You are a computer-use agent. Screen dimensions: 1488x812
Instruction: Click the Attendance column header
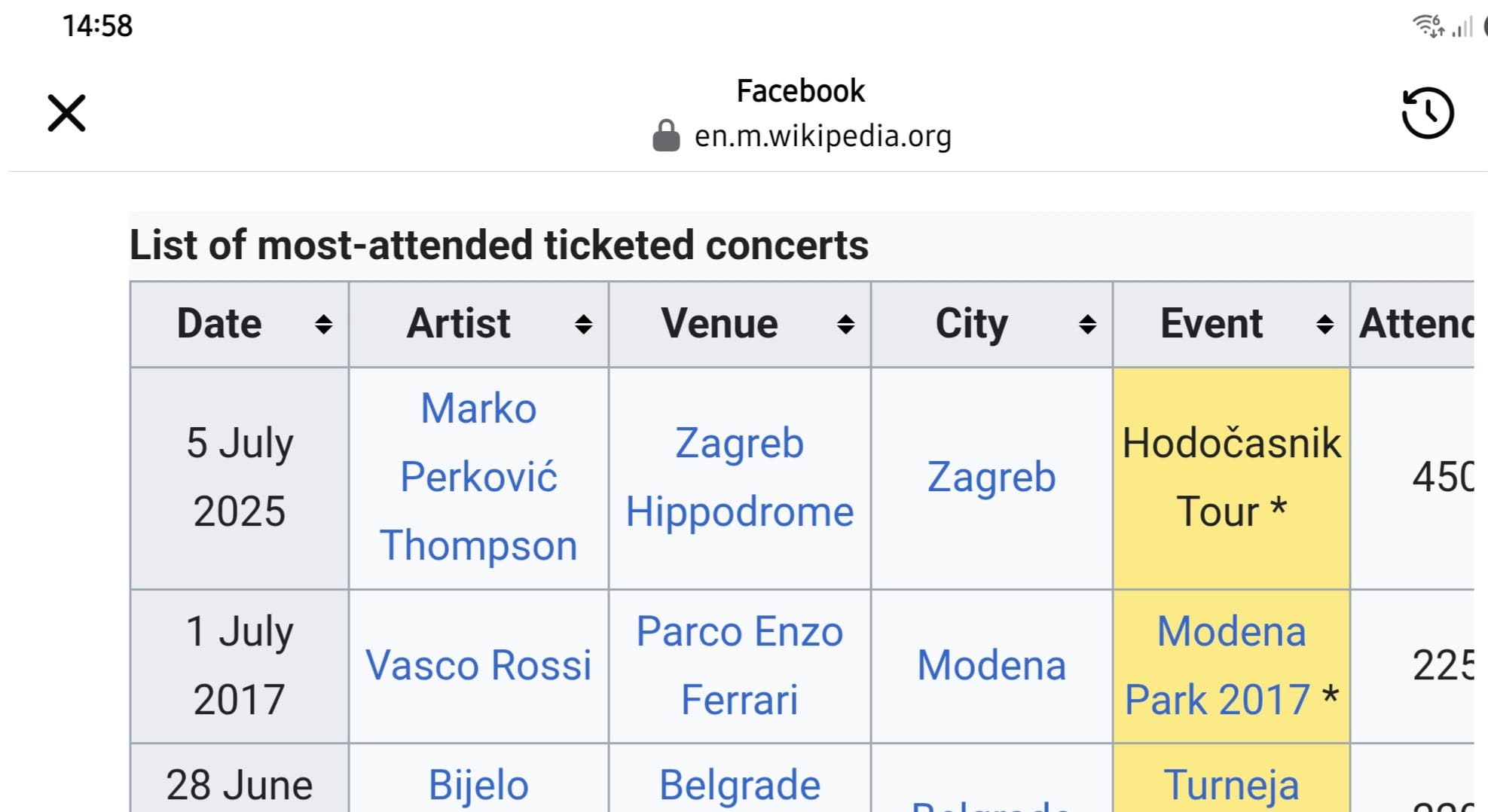click(1414, 324)
